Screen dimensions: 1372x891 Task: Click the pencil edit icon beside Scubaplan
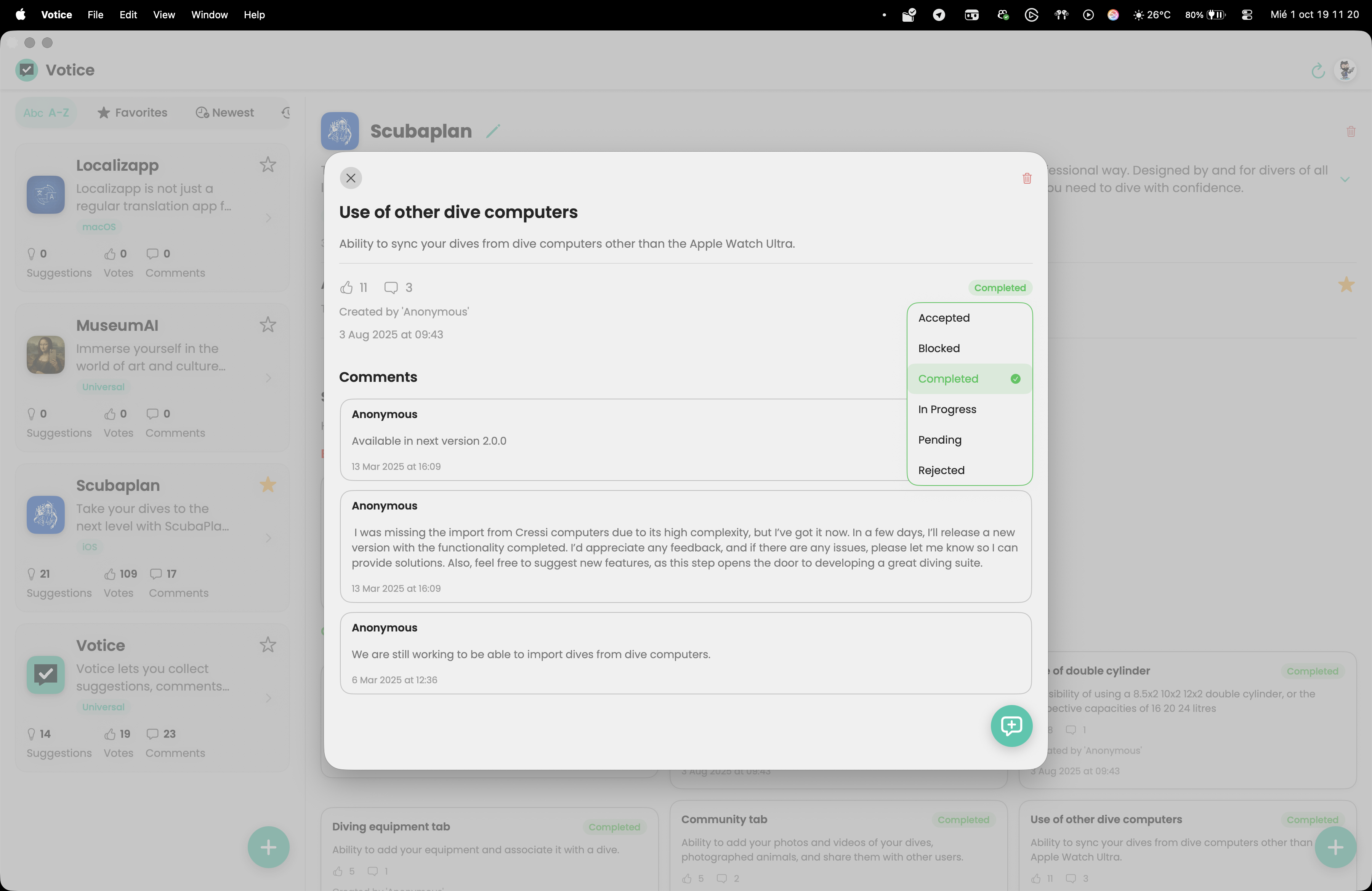[x=493, y=131]
